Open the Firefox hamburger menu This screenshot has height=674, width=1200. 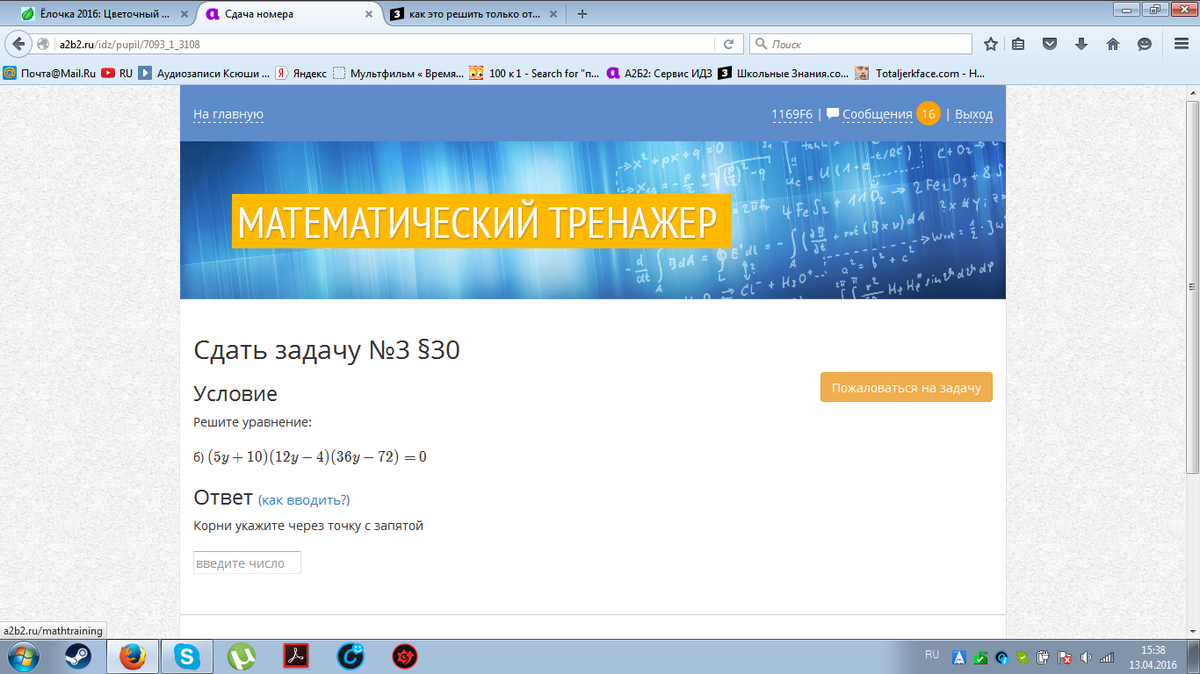point(1181,44)
